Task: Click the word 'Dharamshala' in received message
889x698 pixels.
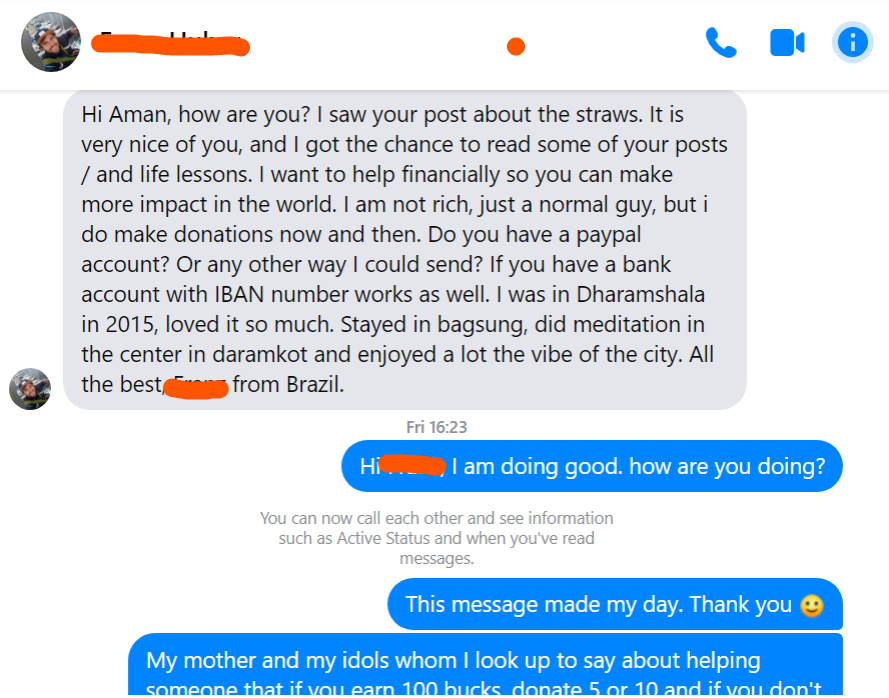Action: 641,294
